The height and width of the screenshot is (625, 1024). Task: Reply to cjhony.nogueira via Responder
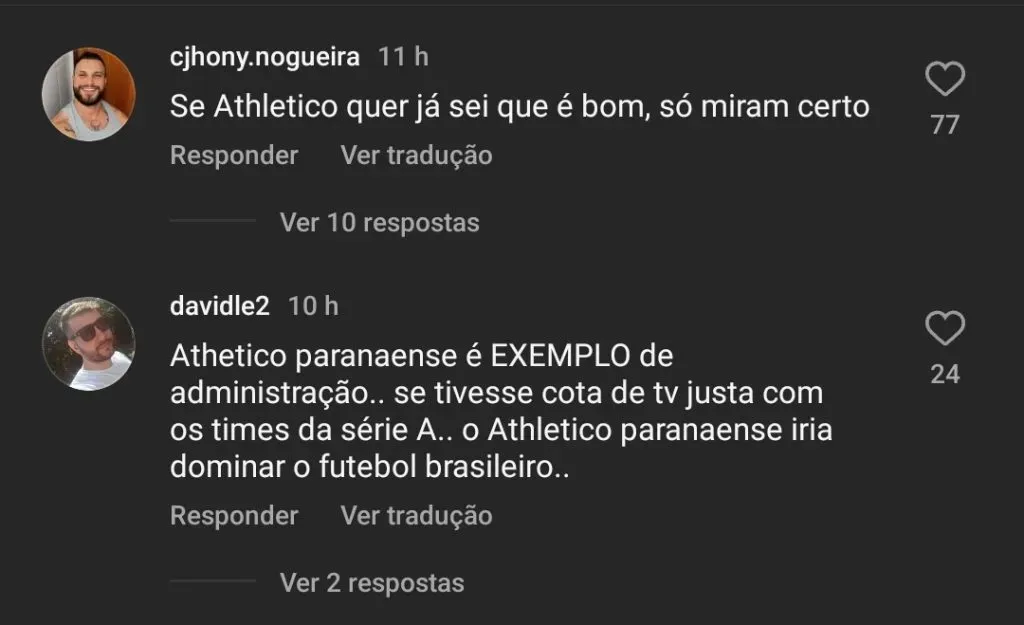click(x=234, y=156)
